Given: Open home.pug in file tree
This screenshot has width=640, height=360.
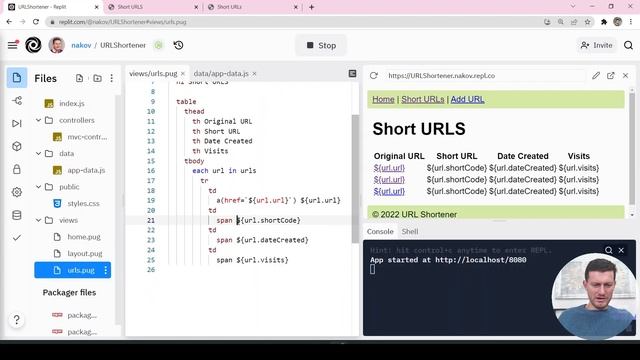Looking at the screenshot, I should (x=84, y=237).
